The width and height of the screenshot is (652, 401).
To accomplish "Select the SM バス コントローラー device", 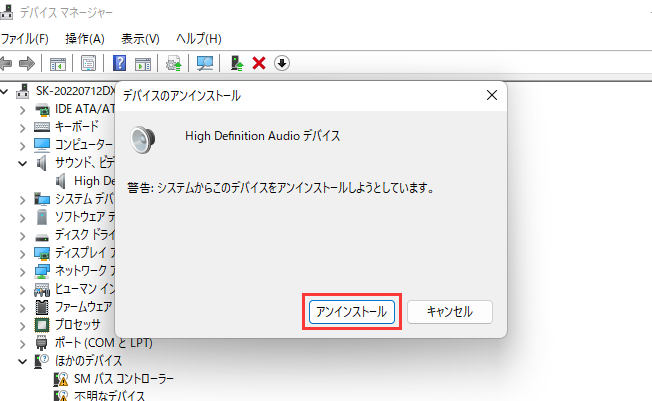I will tap(123, 379).
